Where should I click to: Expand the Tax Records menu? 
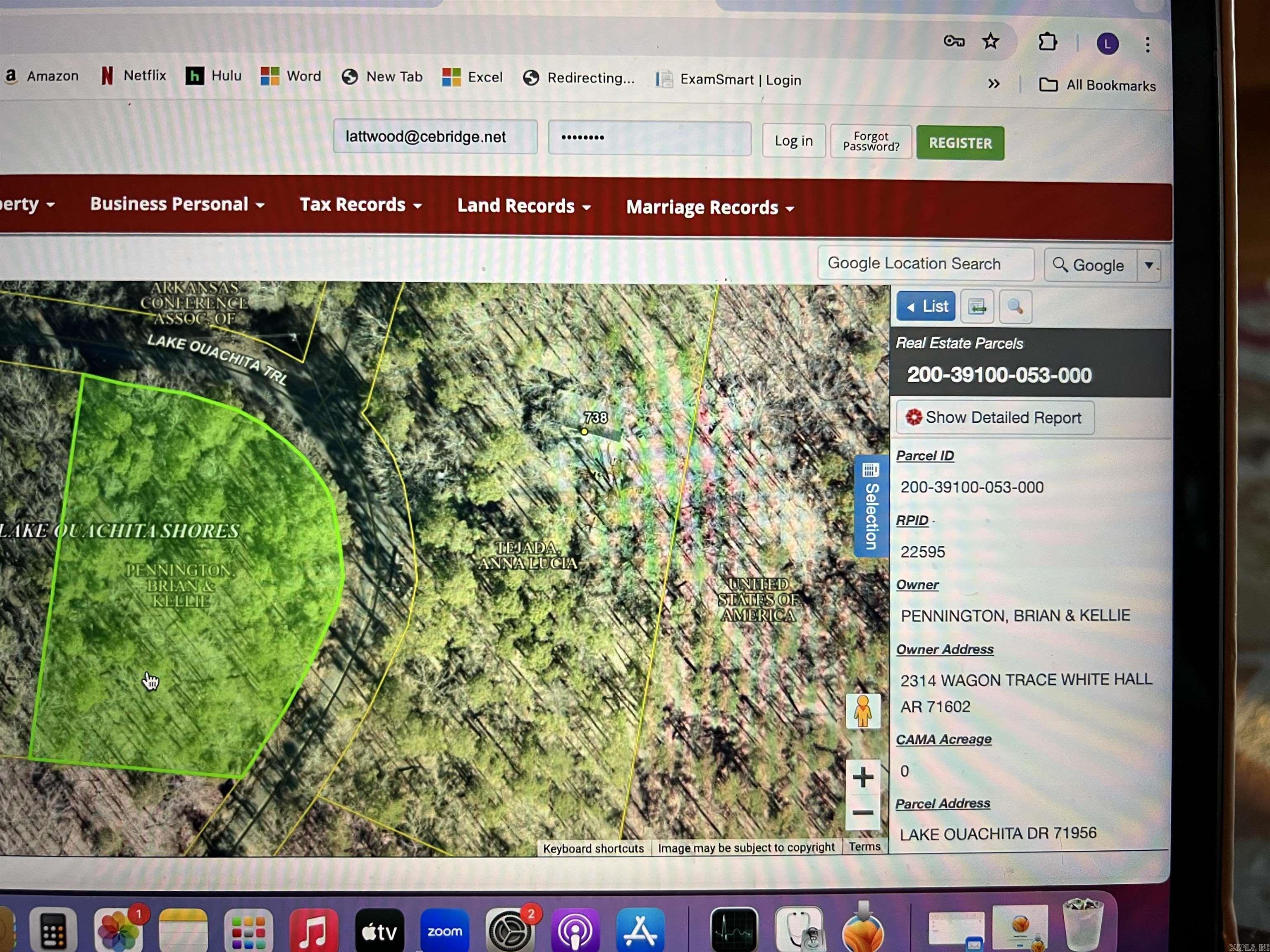click(360, 205)
